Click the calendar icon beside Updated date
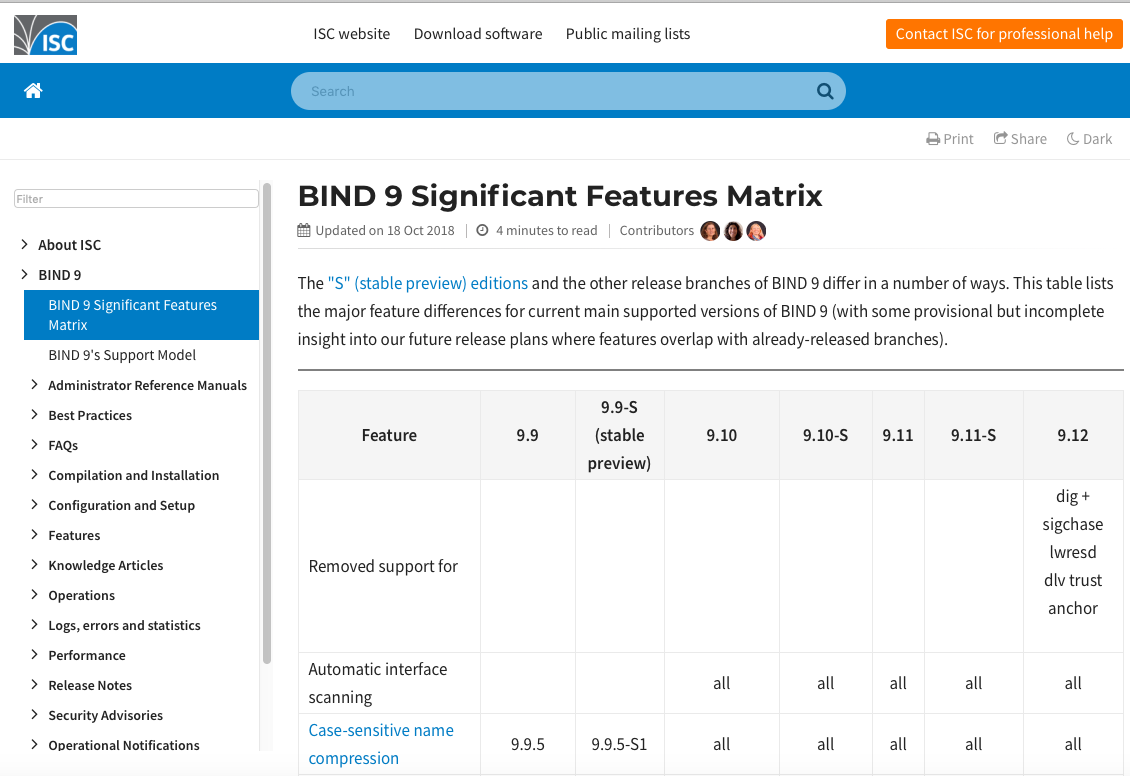Image resolution: width=1130 pixels, height=776 pixels. (x=304, y=231)
